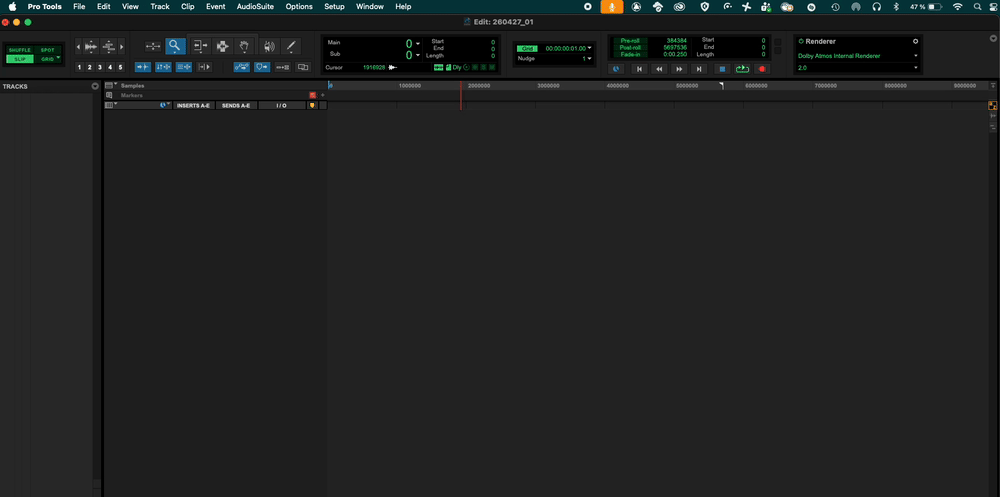Return to zero in transport
The height and width of the screenshot is (497, 1000).
click(x=639, y=68)
